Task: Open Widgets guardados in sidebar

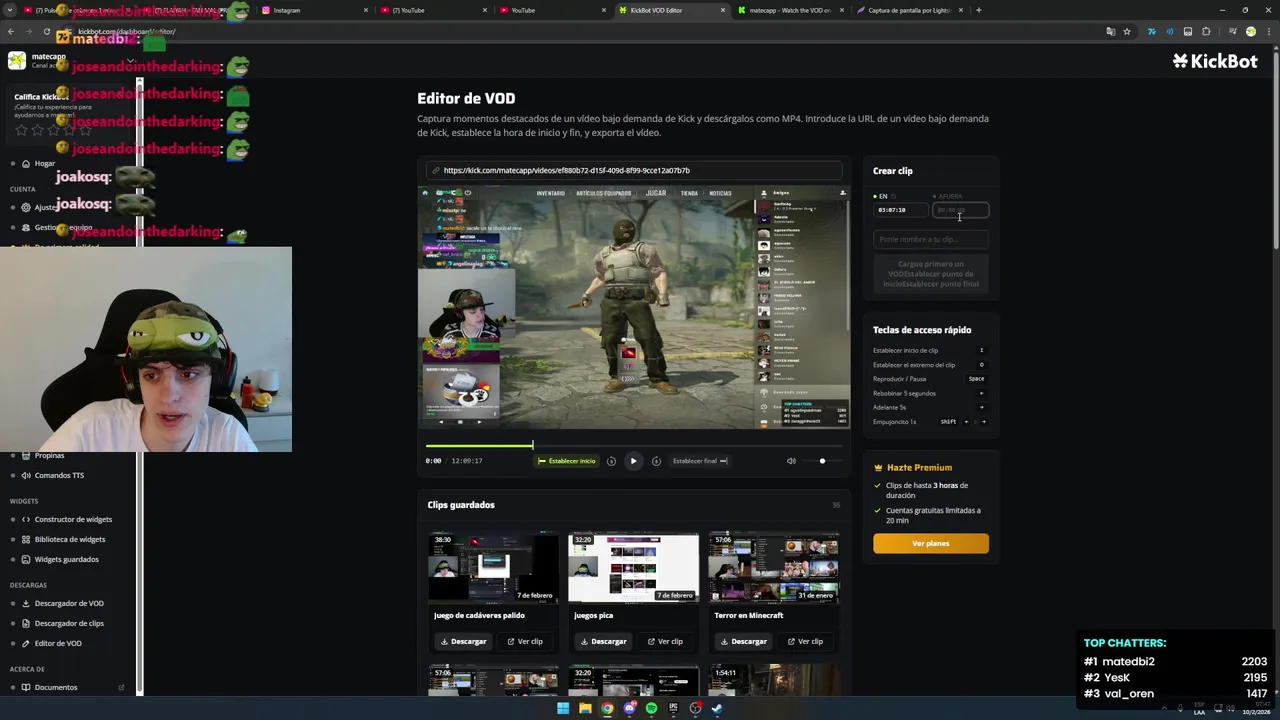Action: (x=66, y=559)
